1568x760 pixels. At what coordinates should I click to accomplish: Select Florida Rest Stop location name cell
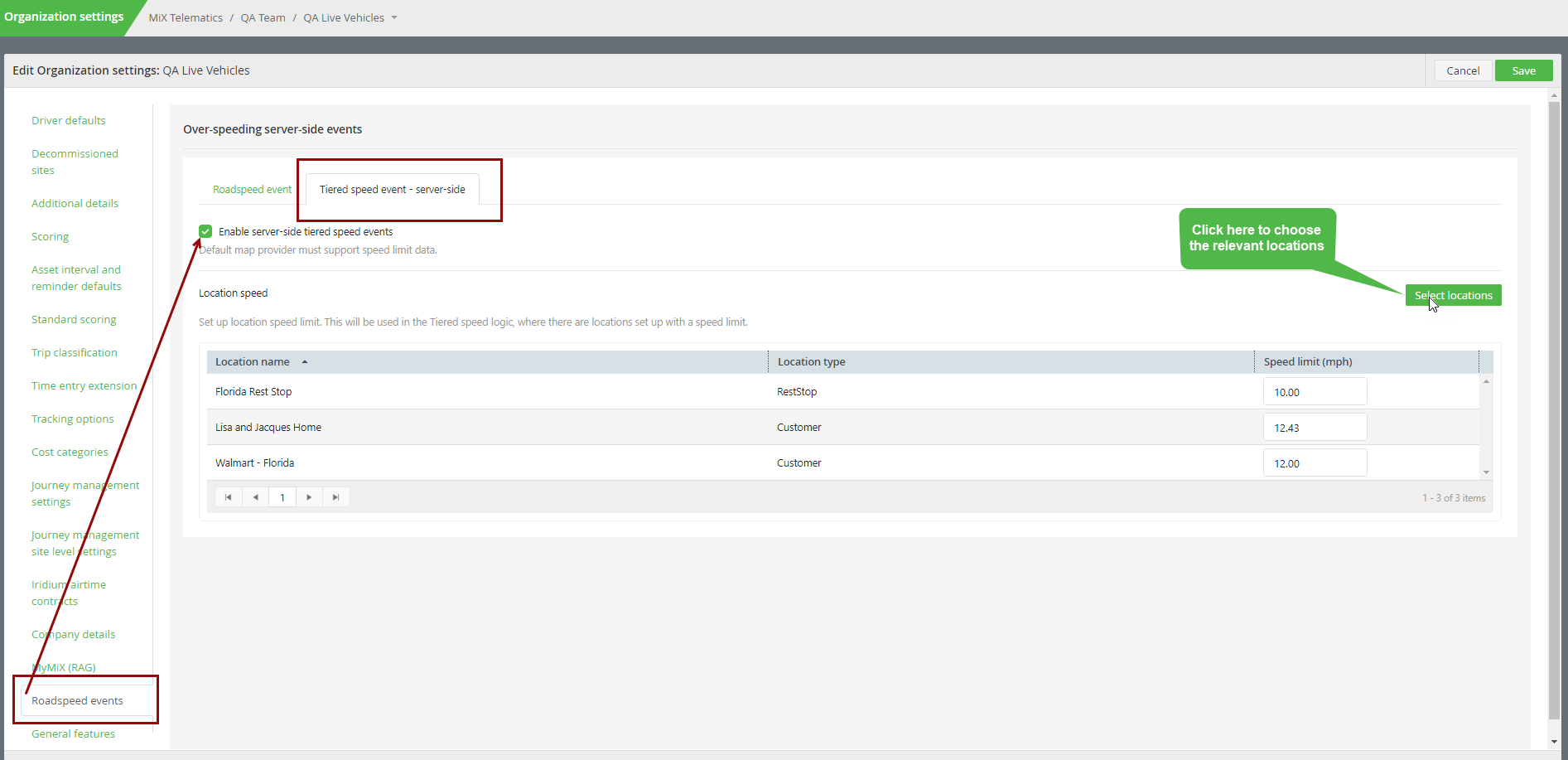[x=253, y=392]
